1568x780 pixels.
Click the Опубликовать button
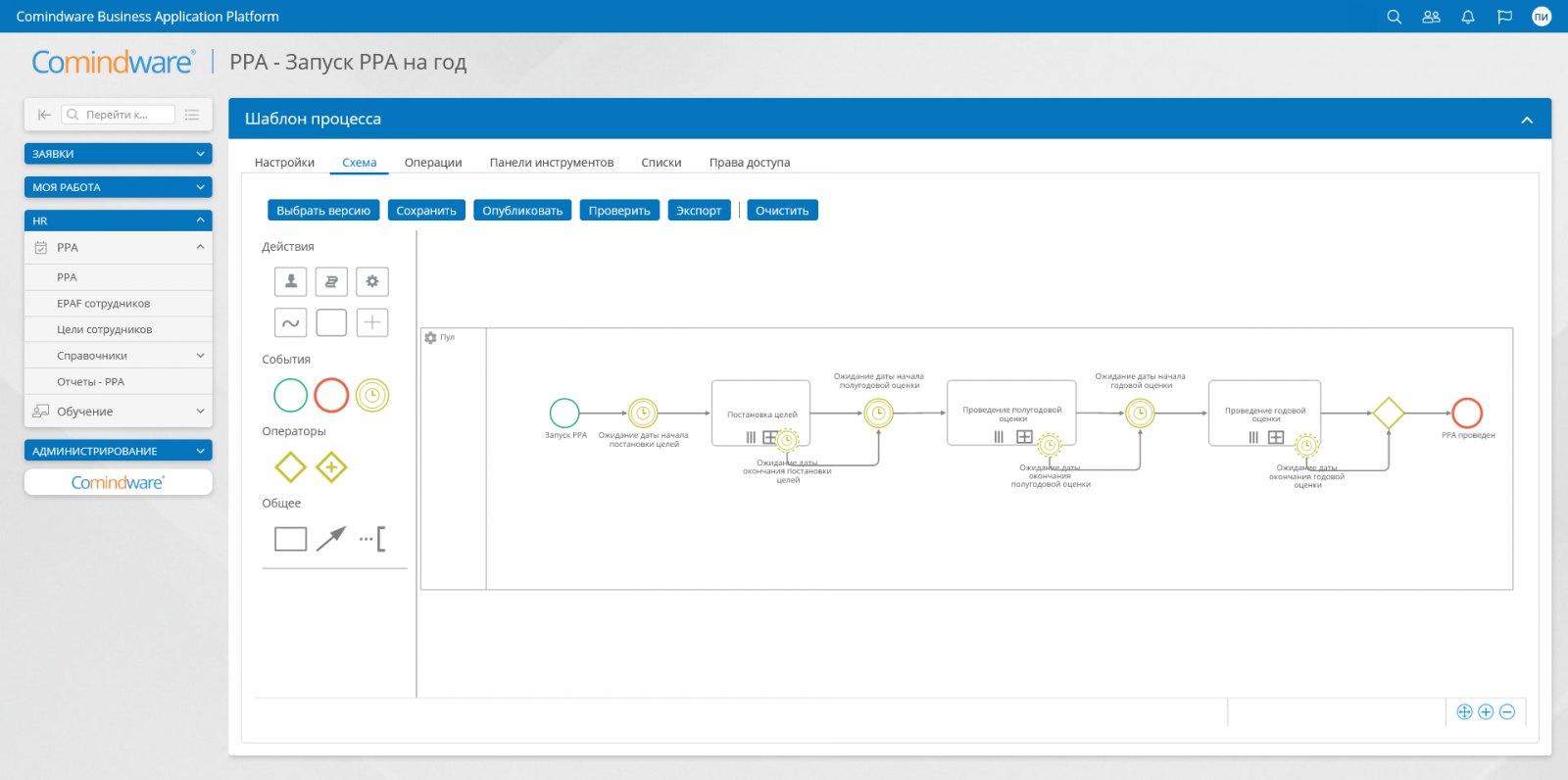click(522, 211)
